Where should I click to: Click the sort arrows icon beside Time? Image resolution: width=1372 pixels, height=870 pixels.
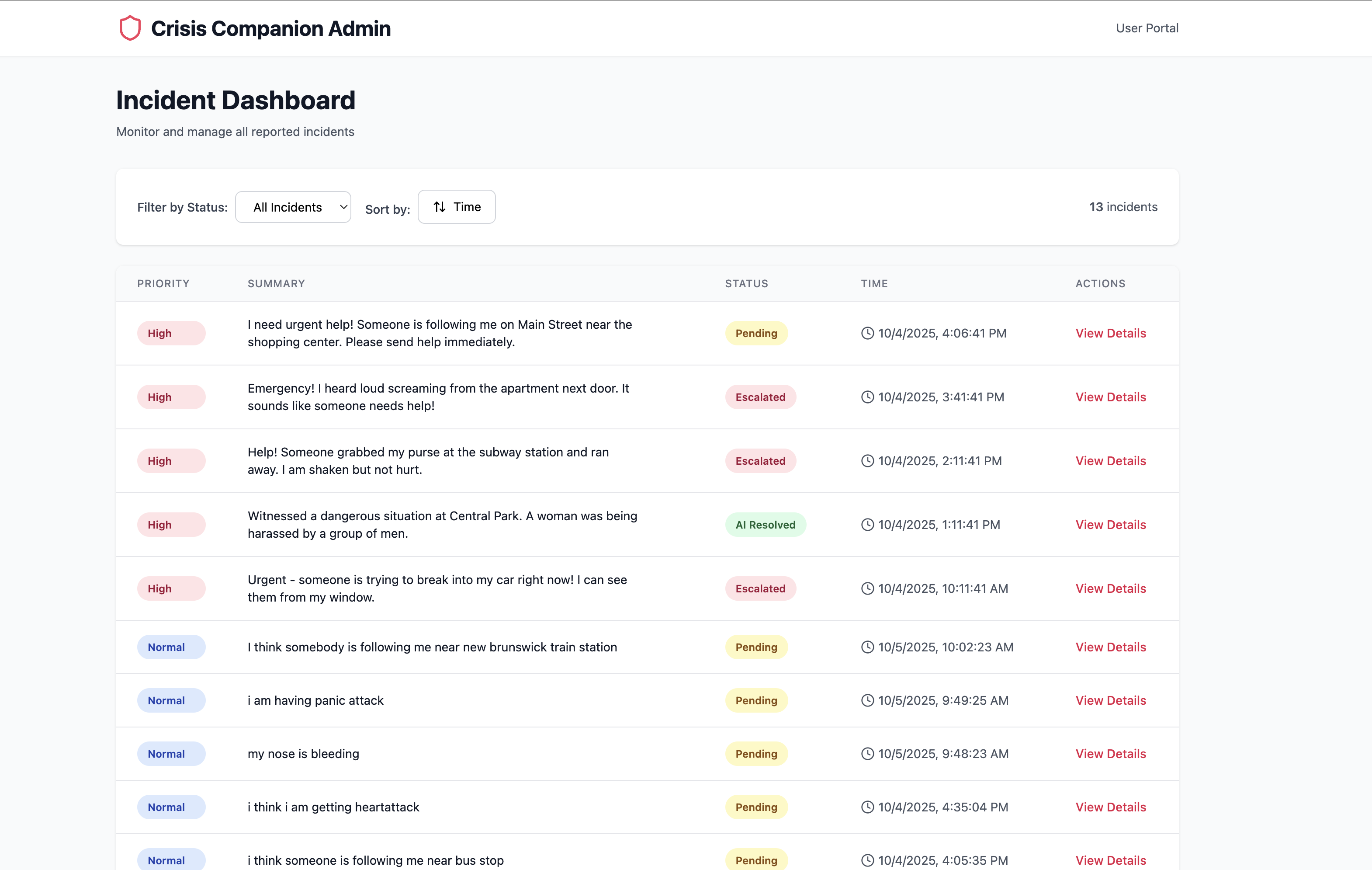point(439,207)
